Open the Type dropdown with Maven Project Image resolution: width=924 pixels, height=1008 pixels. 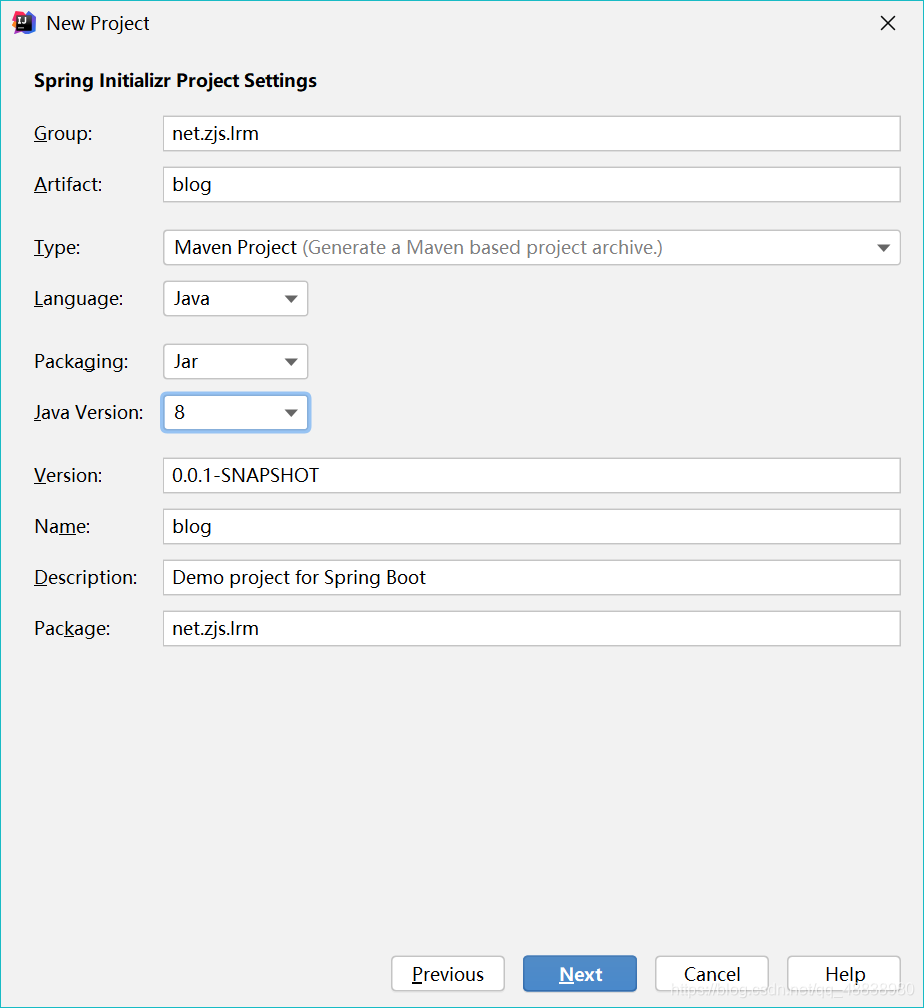pyautogui.click(x=531, y=248)
